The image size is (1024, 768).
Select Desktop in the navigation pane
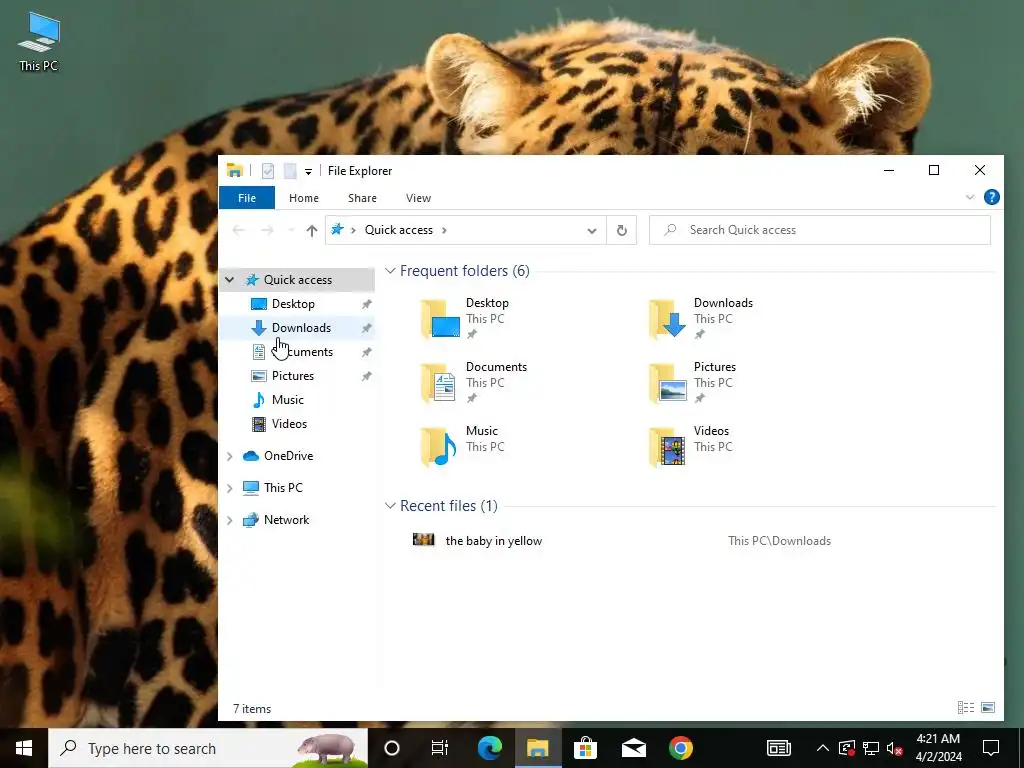[293, 304]
